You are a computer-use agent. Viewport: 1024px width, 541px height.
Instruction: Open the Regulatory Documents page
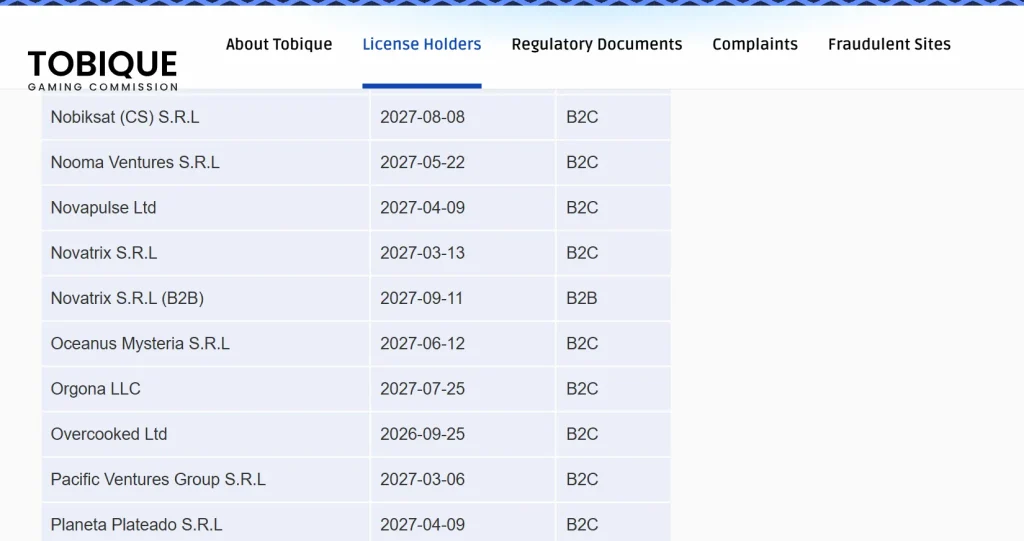[597, 44]
